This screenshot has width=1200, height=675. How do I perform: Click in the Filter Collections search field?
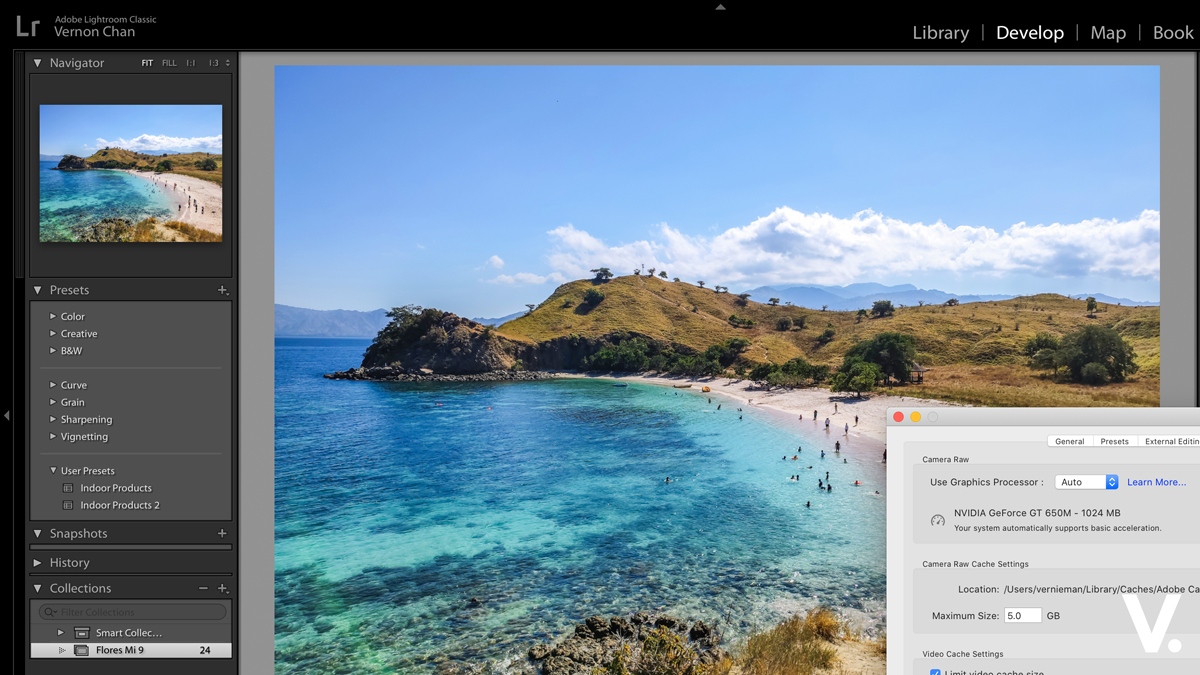click(132, 612)
